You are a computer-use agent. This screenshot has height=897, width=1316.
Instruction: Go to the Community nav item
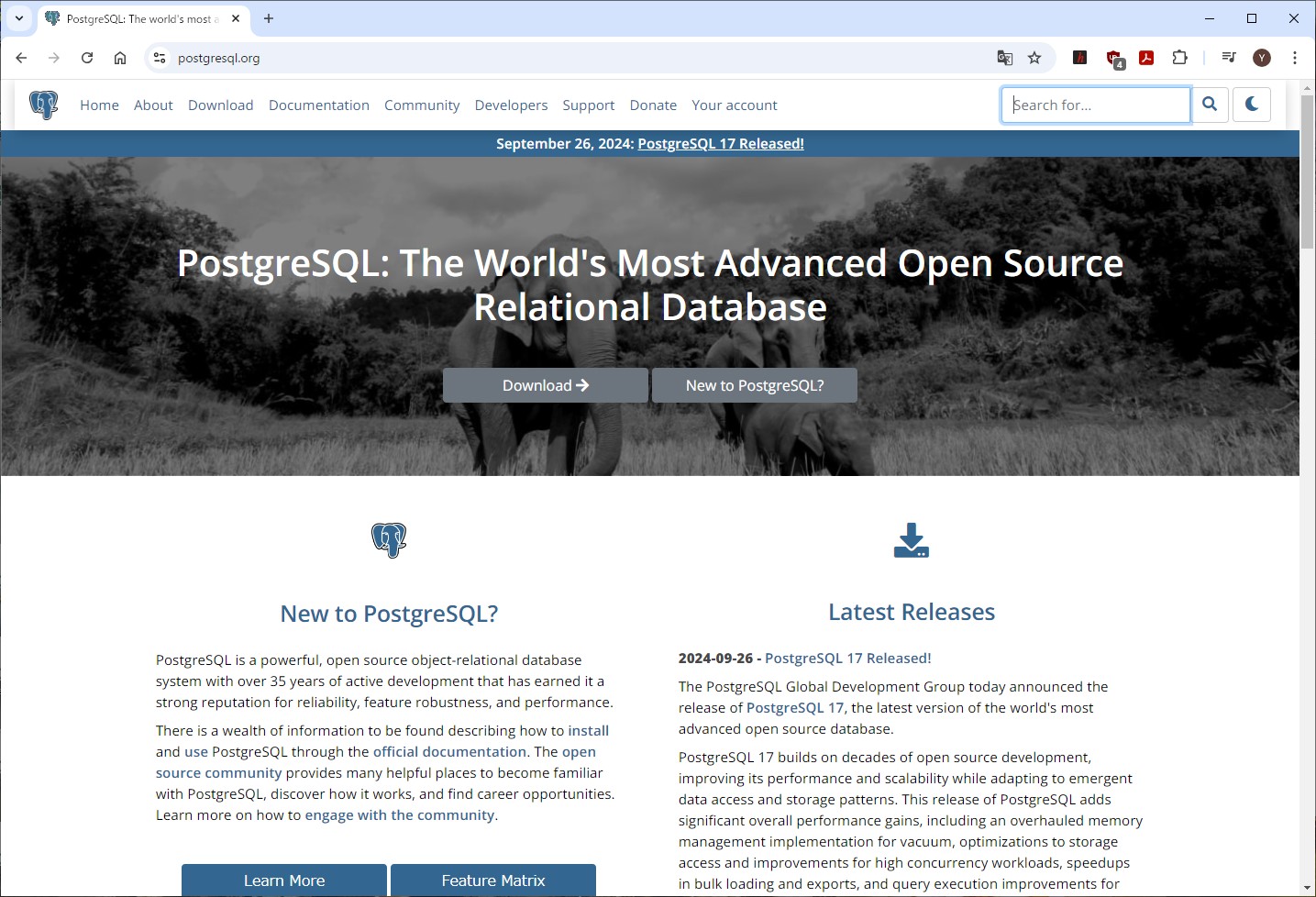[422, 105]
